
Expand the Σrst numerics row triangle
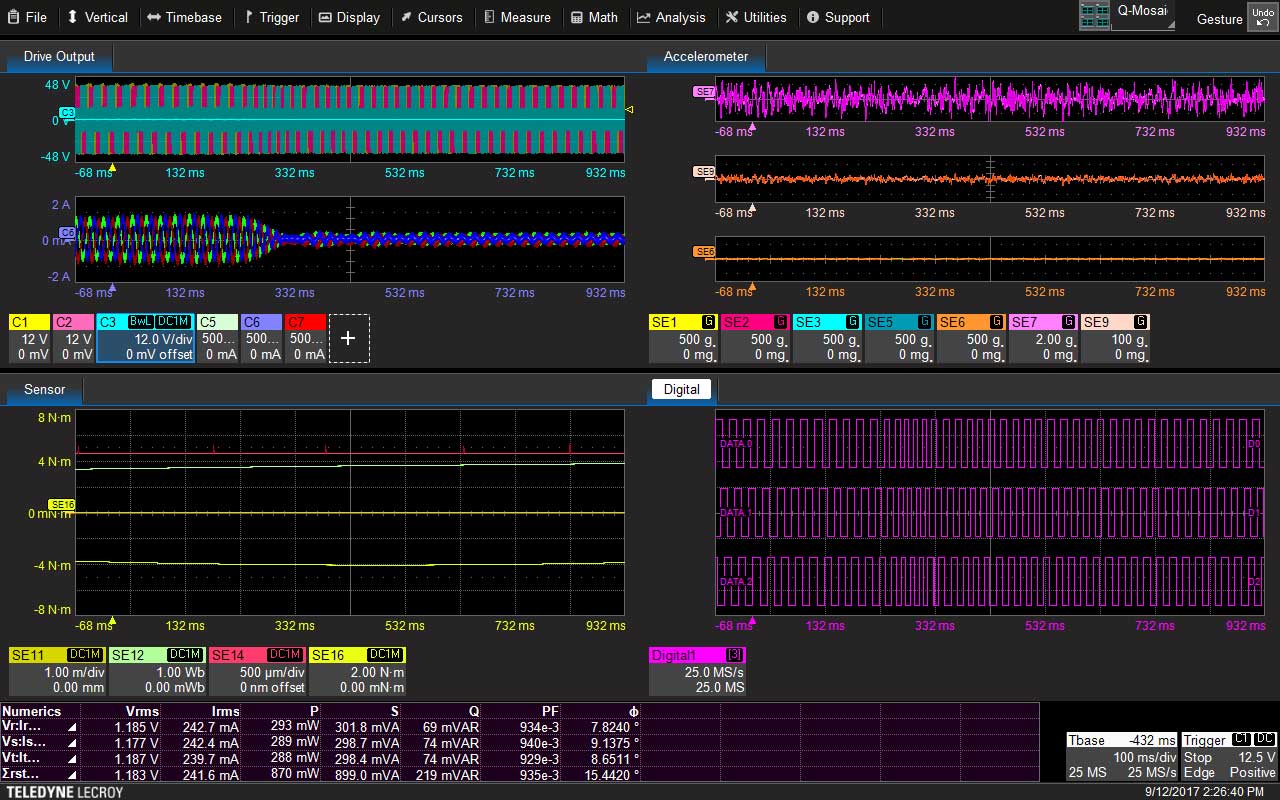pyautogui.click(x=71, y=774)
